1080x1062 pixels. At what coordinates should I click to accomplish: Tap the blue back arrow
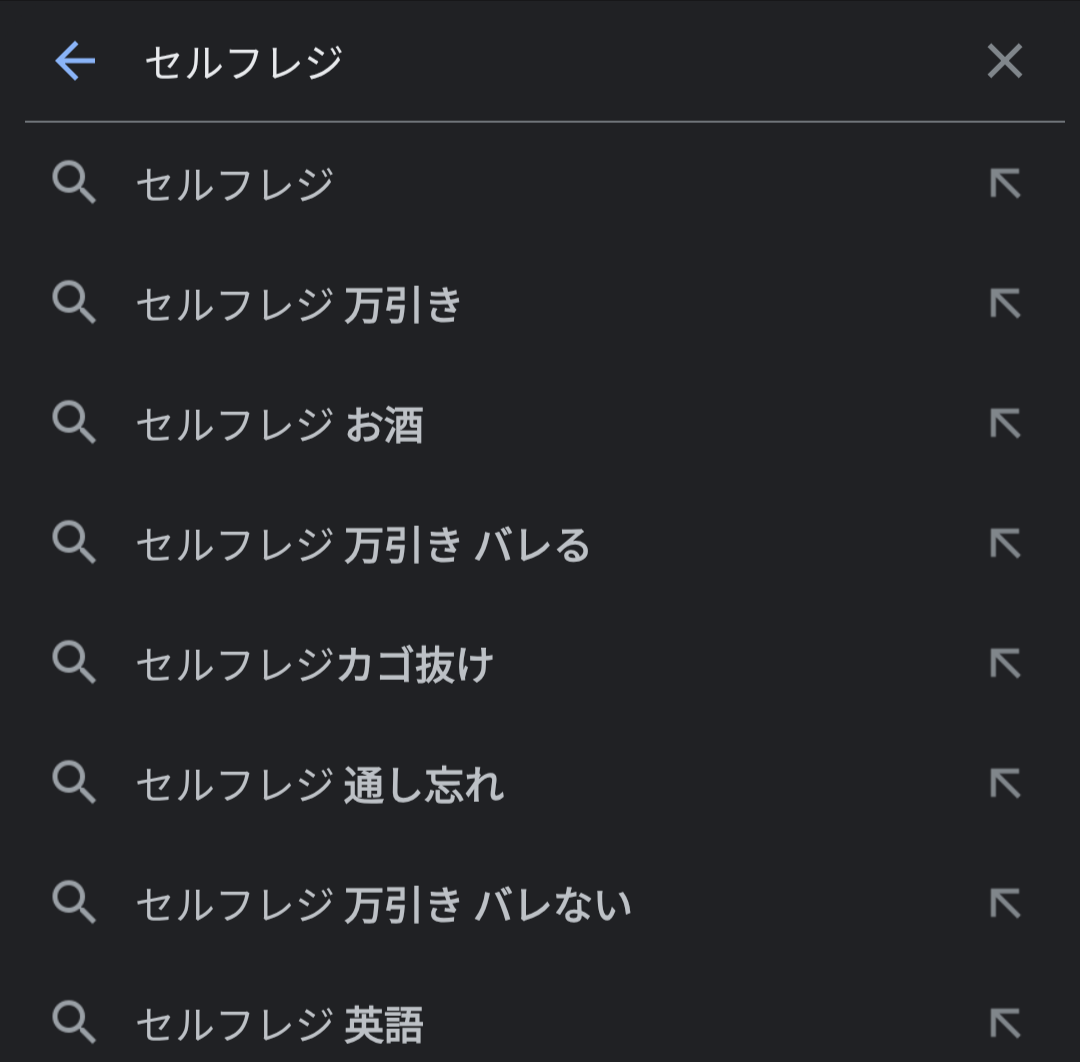click(75, 62)
